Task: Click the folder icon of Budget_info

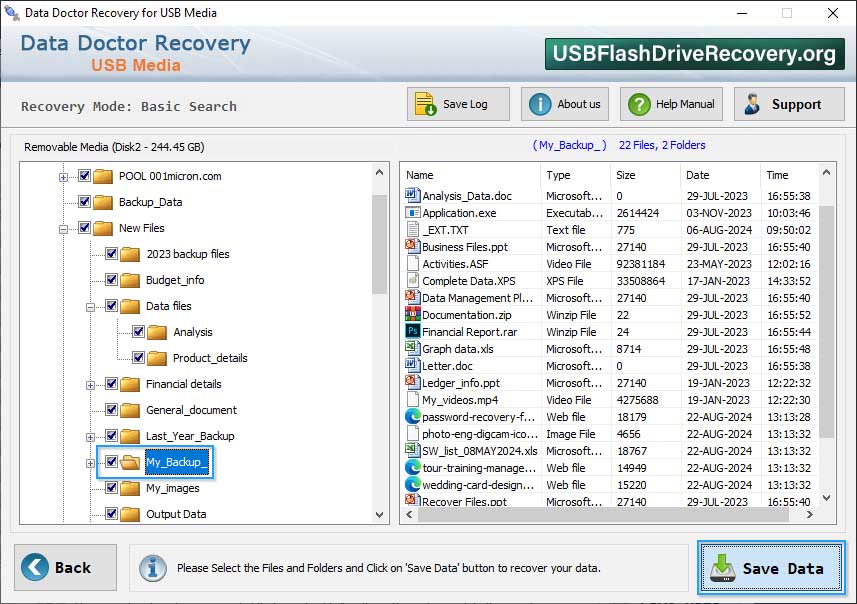Action: 130,280
